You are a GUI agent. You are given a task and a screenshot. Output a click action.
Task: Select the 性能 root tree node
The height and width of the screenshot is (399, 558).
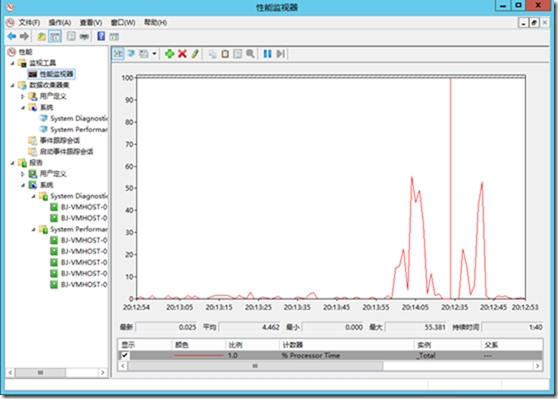pyautogui.click(x=25, y=52)
